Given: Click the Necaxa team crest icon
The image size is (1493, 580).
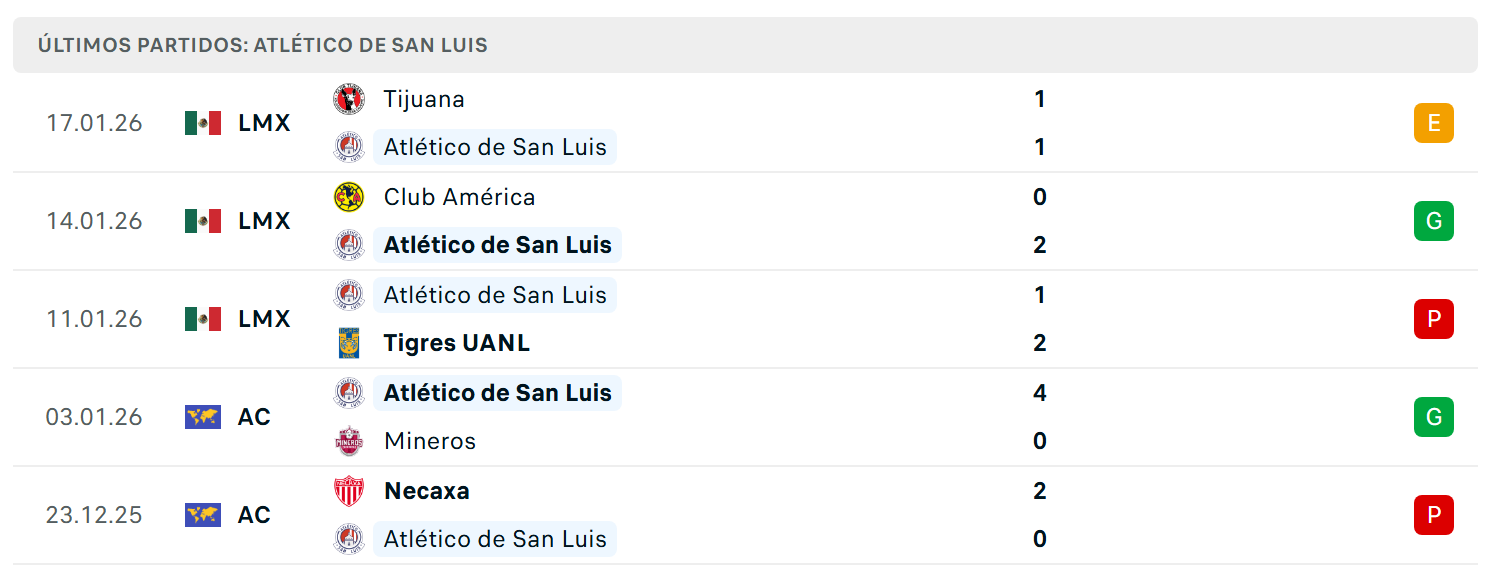Looking at the screenshot, I should [x=349, y=491].
